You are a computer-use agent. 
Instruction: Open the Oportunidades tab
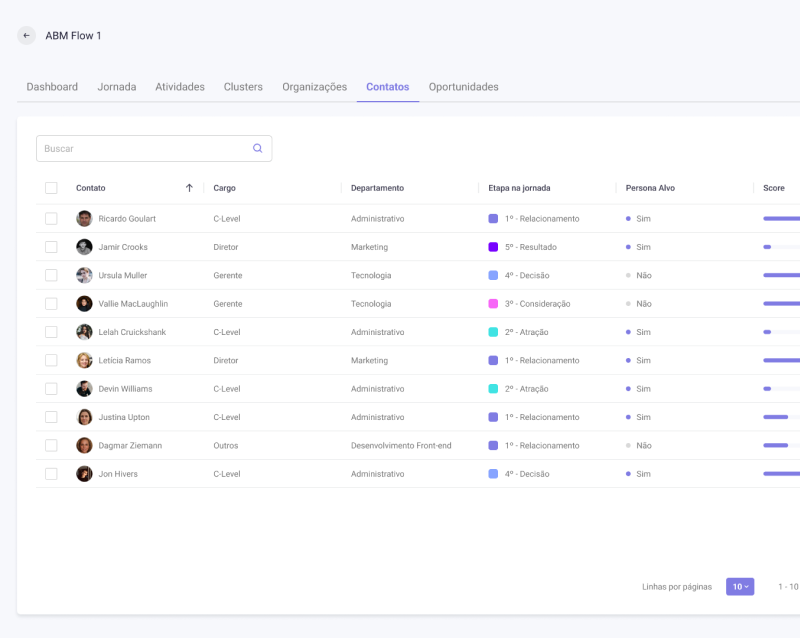coord(463,87)
